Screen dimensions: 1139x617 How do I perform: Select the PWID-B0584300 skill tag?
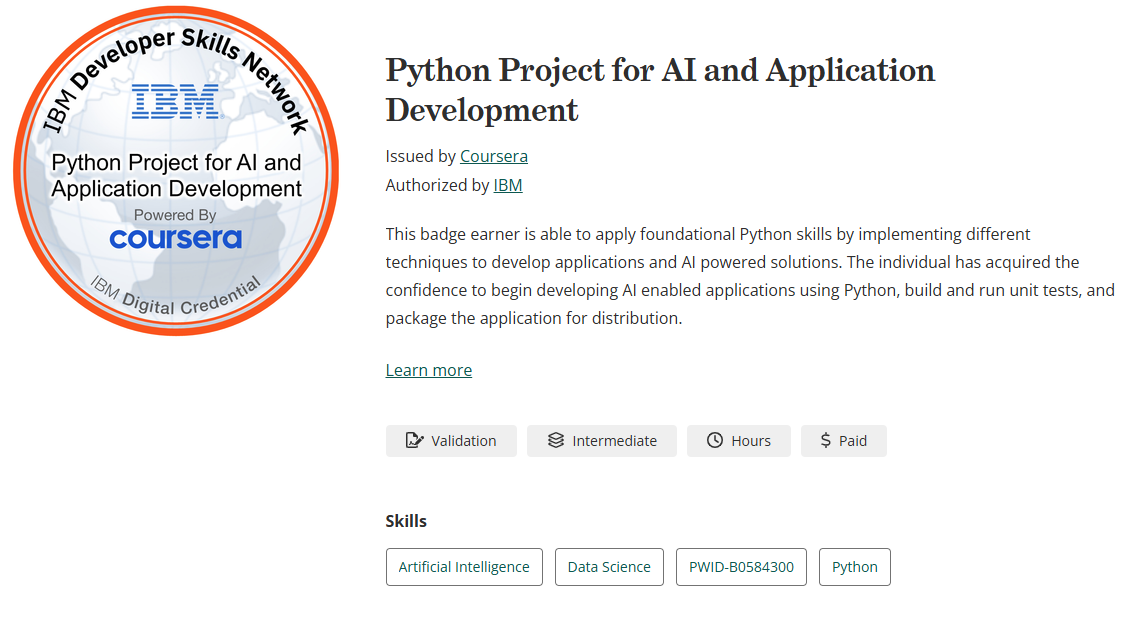point(741,567)
